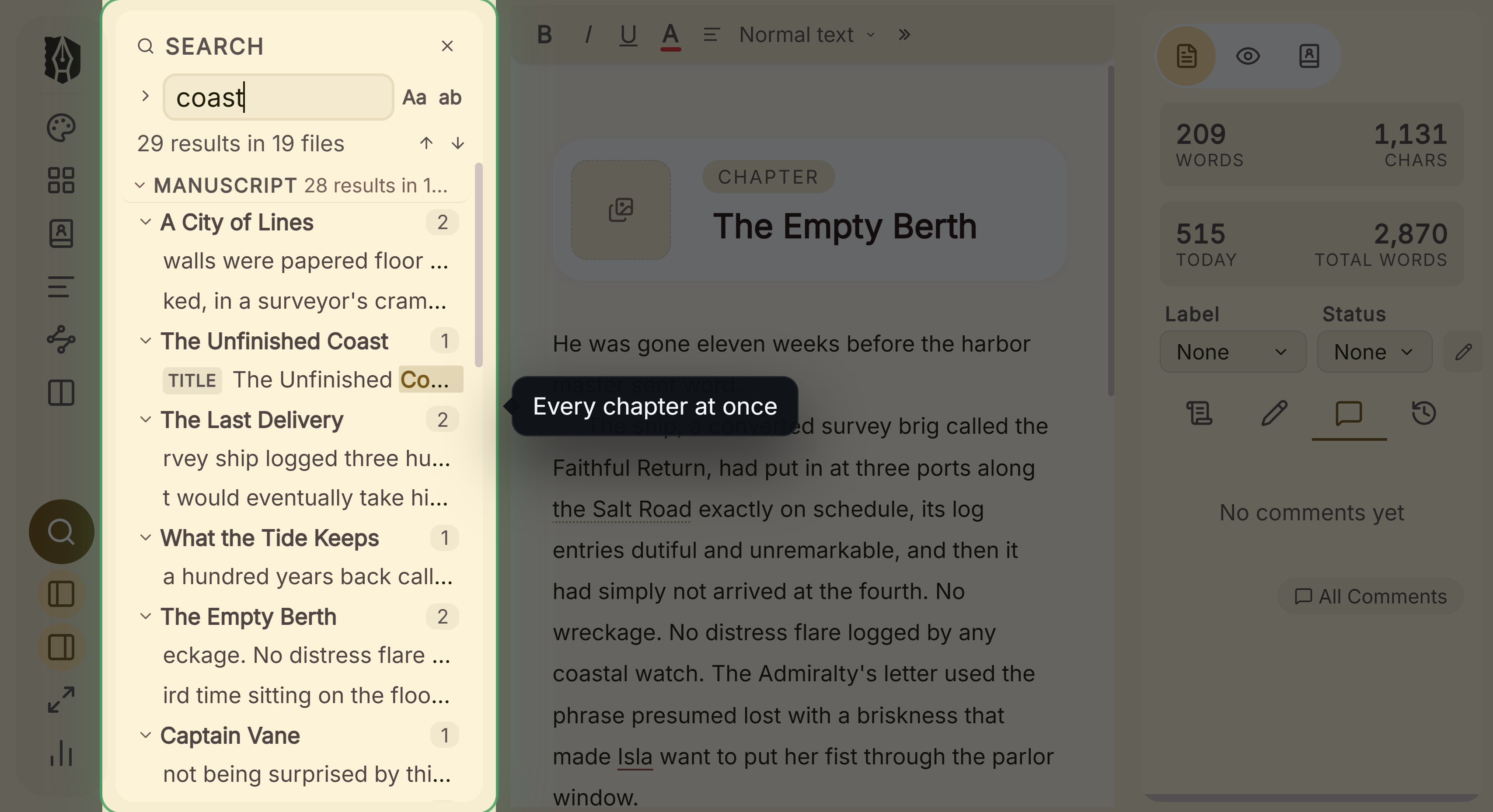Open the synopsis scroll tab
This screenshot has height=812, width=1493.
[1199, 413]
